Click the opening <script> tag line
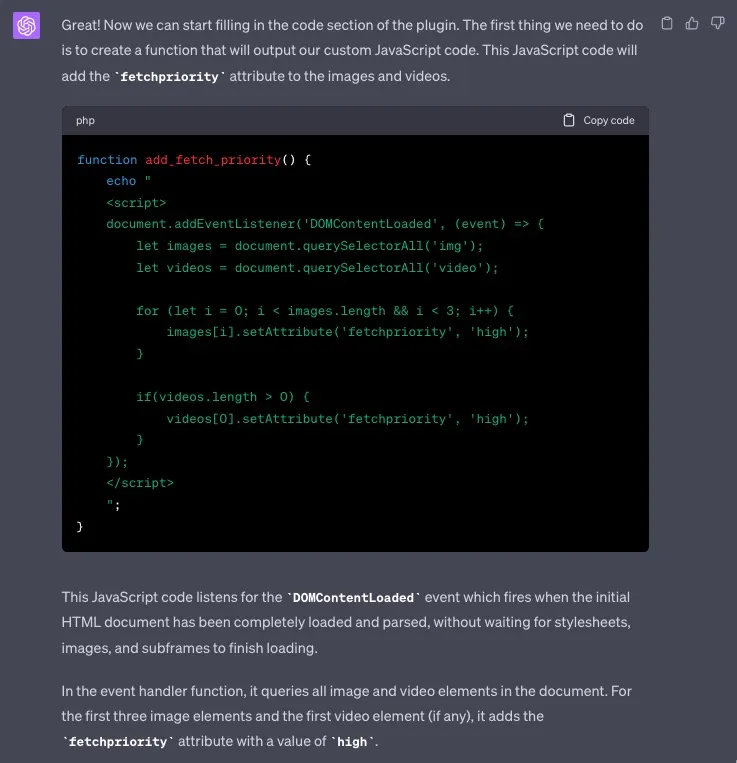 coord(136,203)
